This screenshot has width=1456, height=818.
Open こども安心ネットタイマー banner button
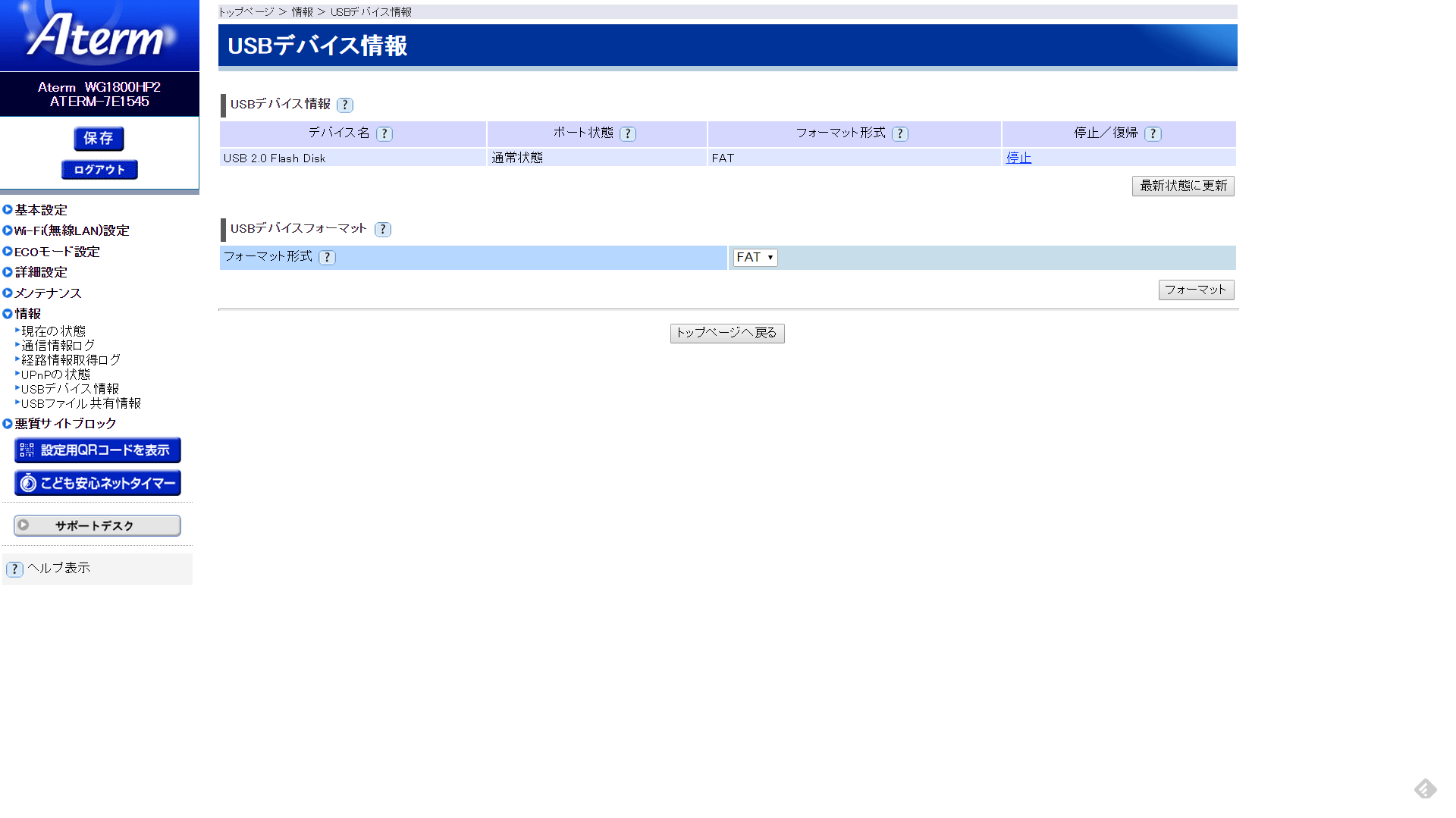tap(97, 483)
